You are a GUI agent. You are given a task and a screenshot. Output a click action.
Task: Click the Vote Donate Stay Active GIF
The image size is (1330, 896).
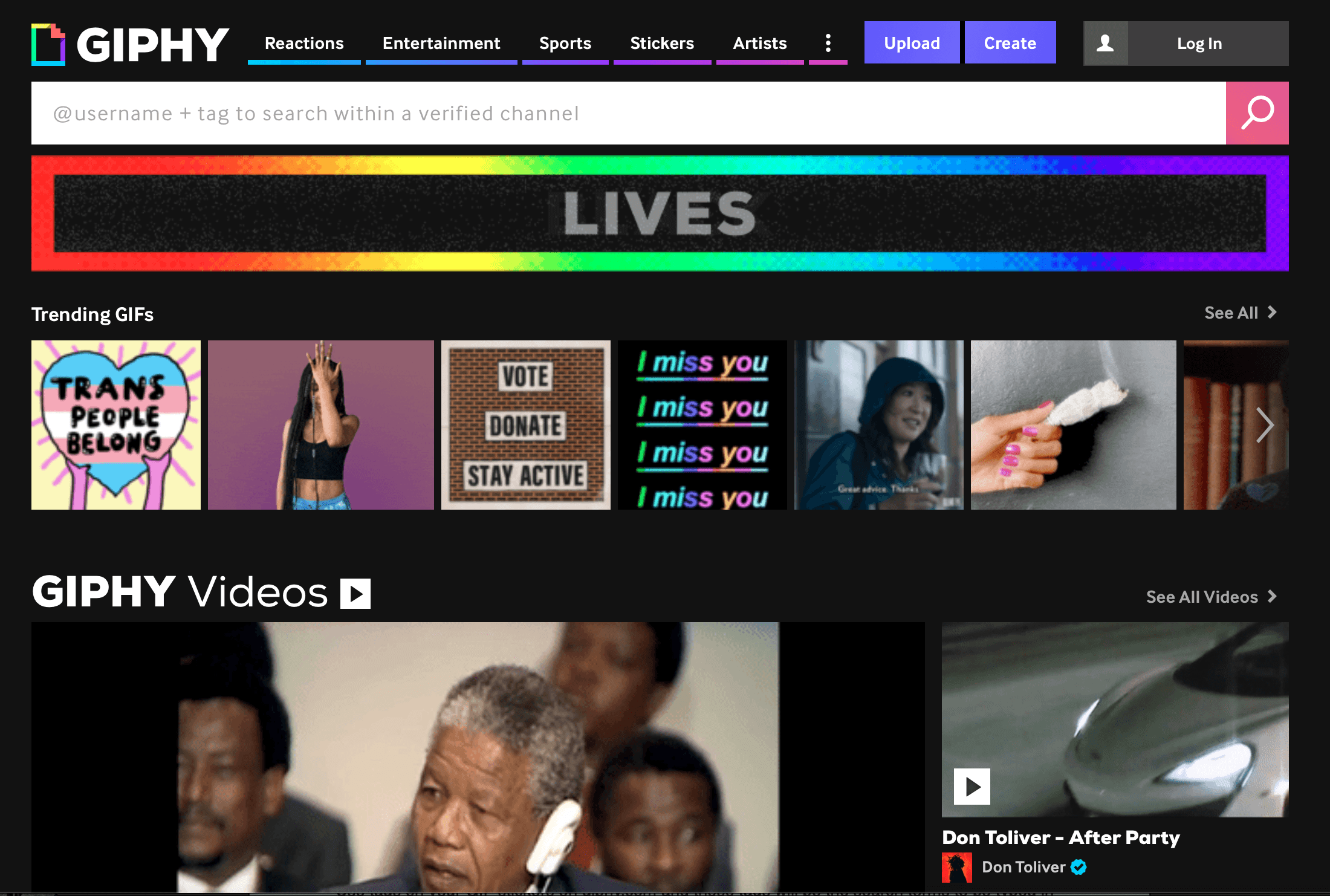coord(524,424)
